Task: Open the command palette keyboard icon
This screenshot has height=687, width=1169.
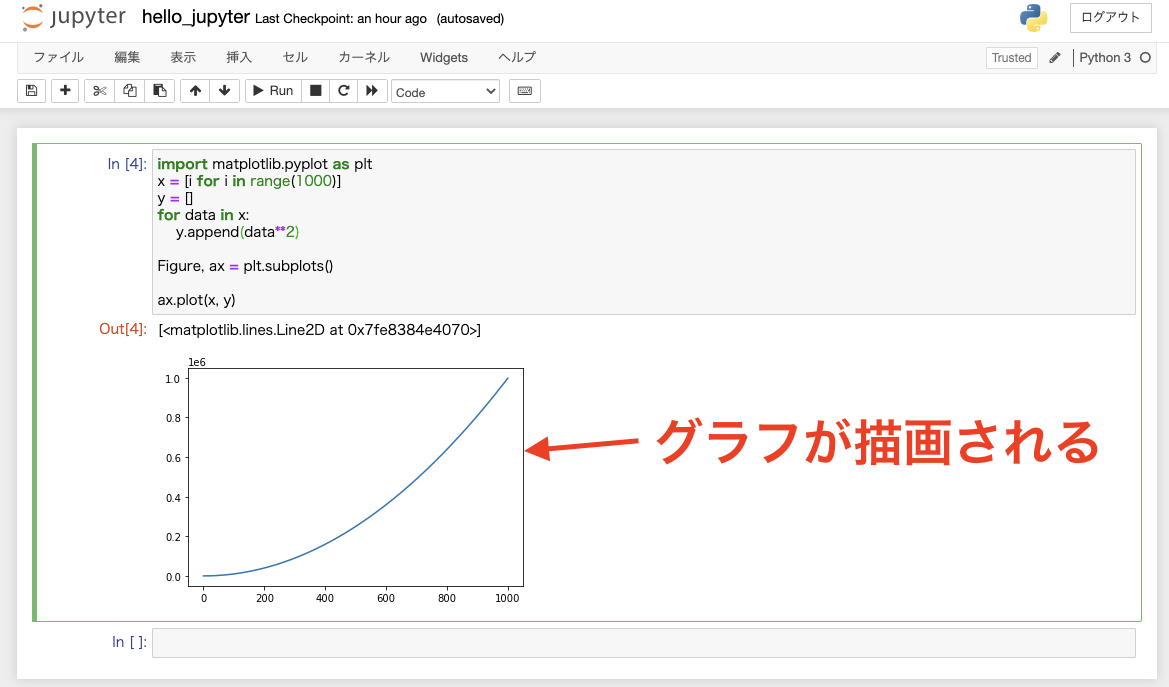Action: coord(525,91)
